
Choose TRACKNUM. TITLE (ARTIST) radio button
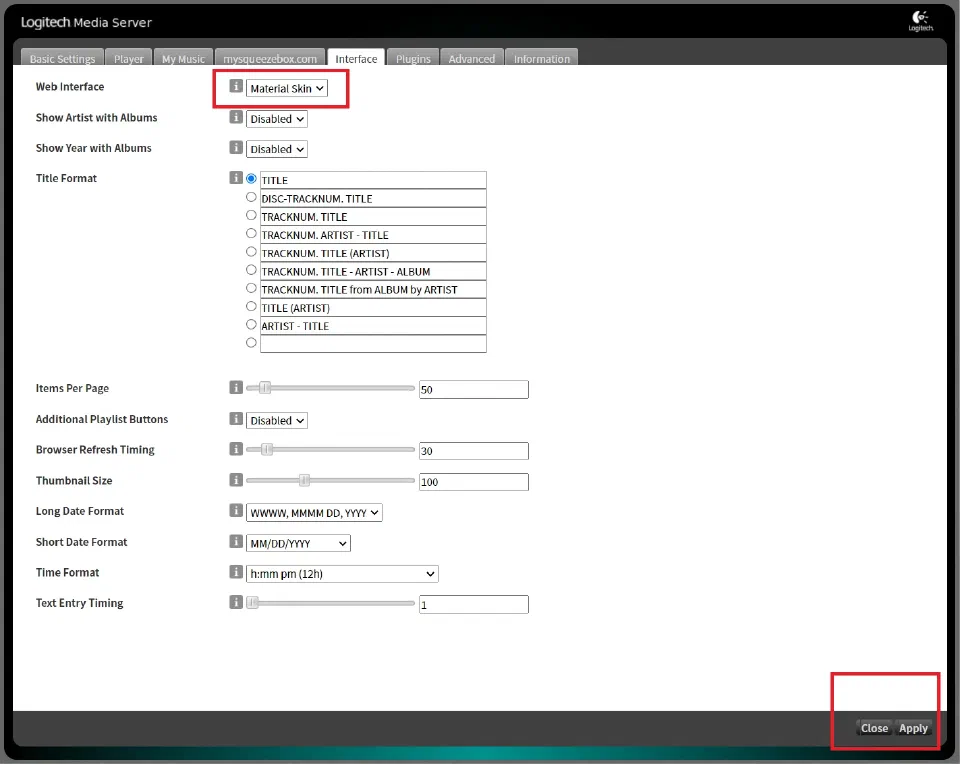[251, 252]
